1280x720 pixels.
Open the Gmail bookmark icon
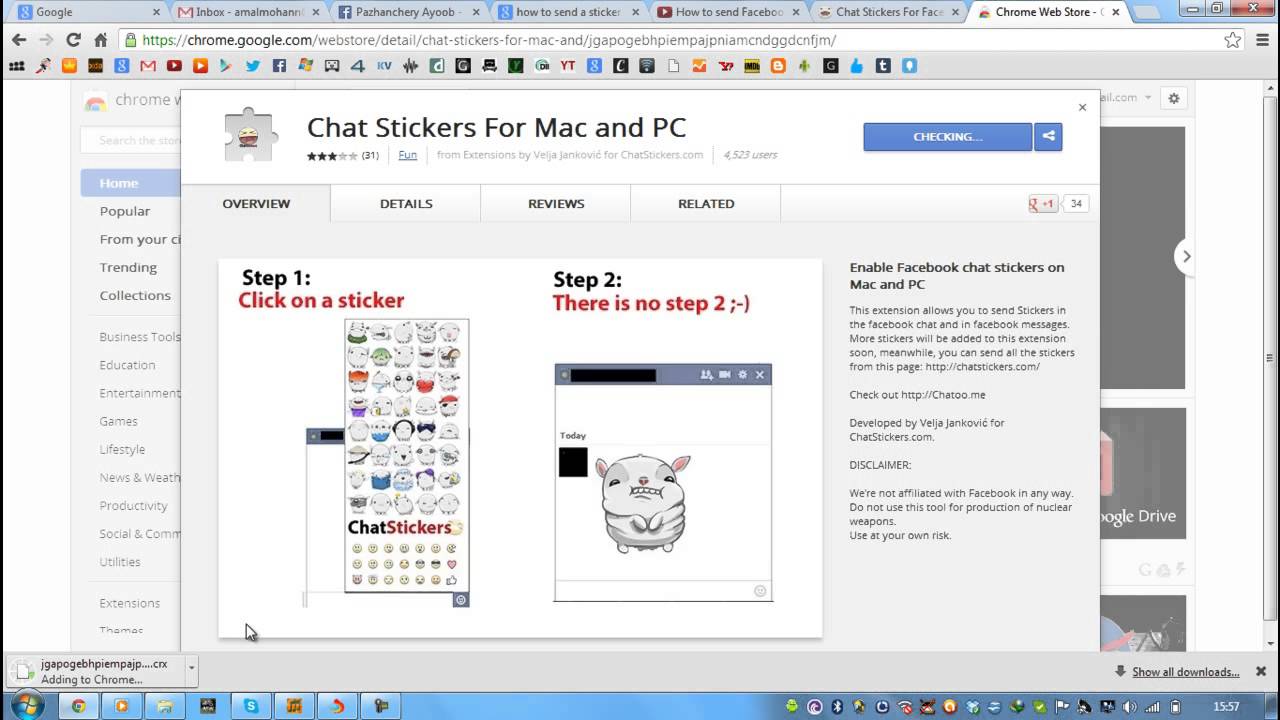148,66
